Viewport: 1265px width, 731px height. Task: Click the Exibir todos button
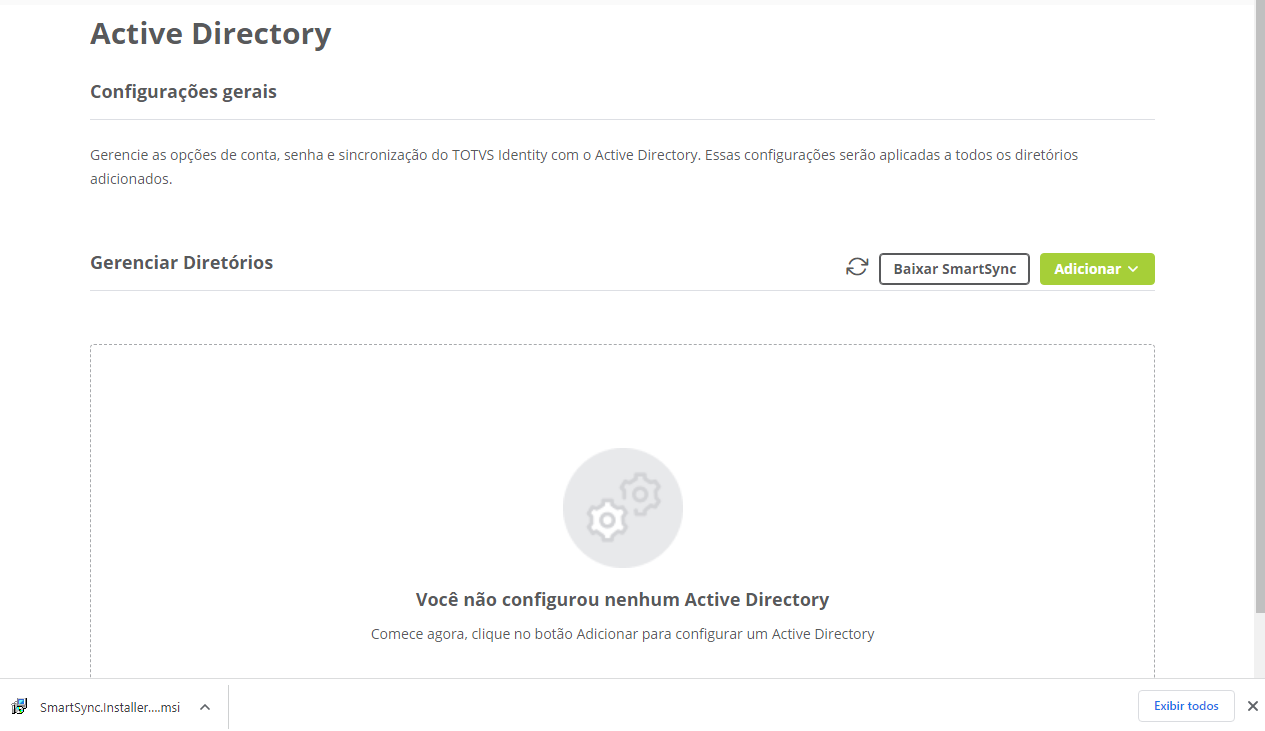point(1186,706)
